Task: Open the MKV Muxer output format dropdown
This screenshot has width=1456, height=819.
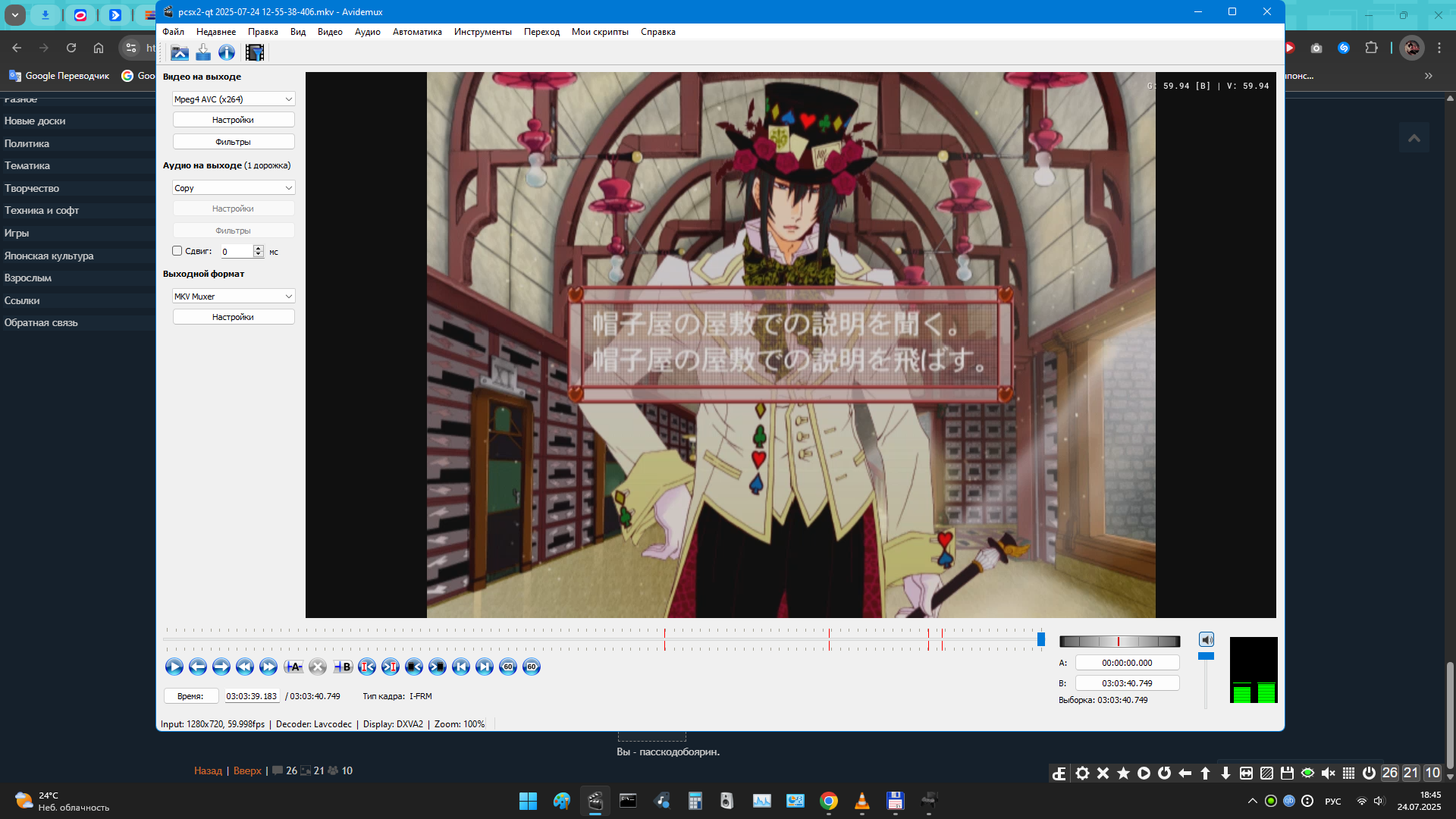Action: point(234,297)
